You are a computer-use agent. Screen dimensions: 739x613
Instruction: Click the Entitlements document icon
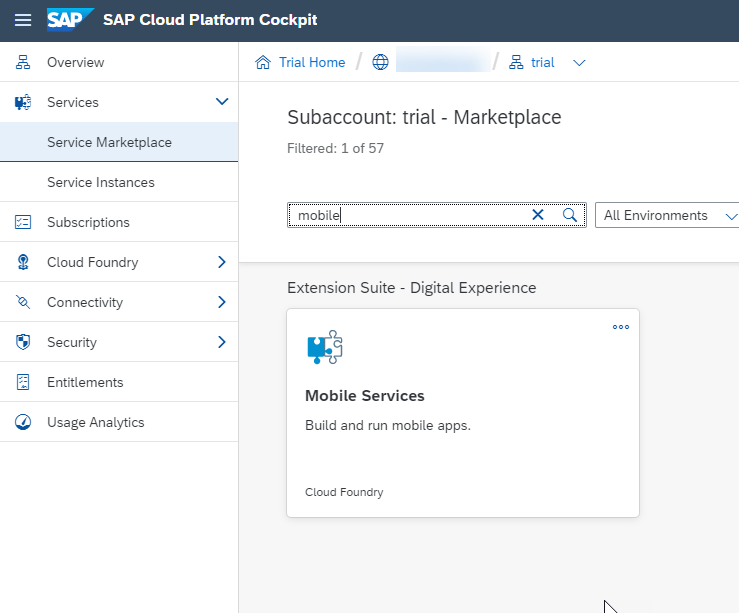click(x=23, y=382)
